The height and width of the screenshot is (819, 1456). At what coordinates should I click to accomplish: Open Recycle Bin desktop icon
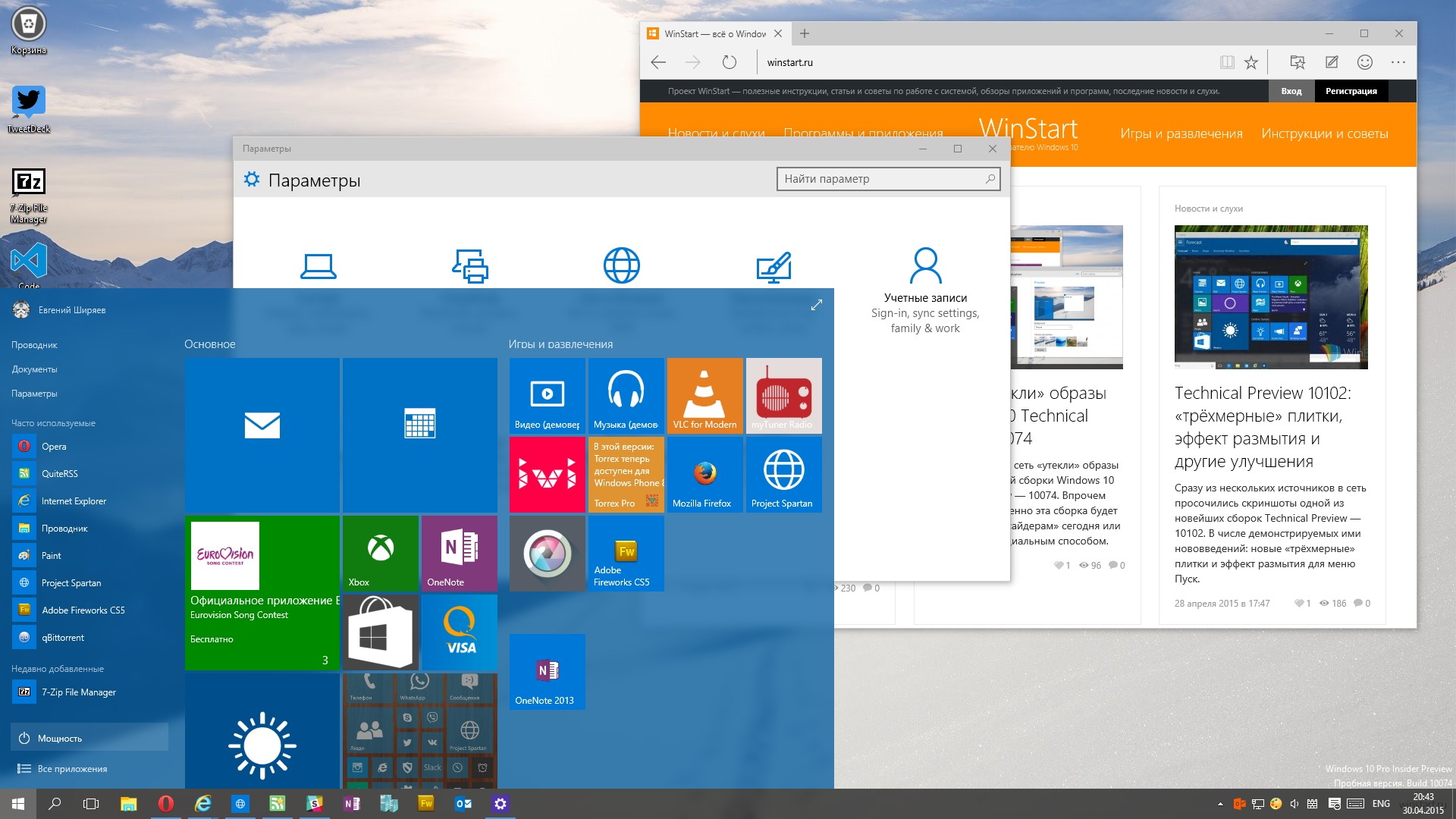[29, 31]
